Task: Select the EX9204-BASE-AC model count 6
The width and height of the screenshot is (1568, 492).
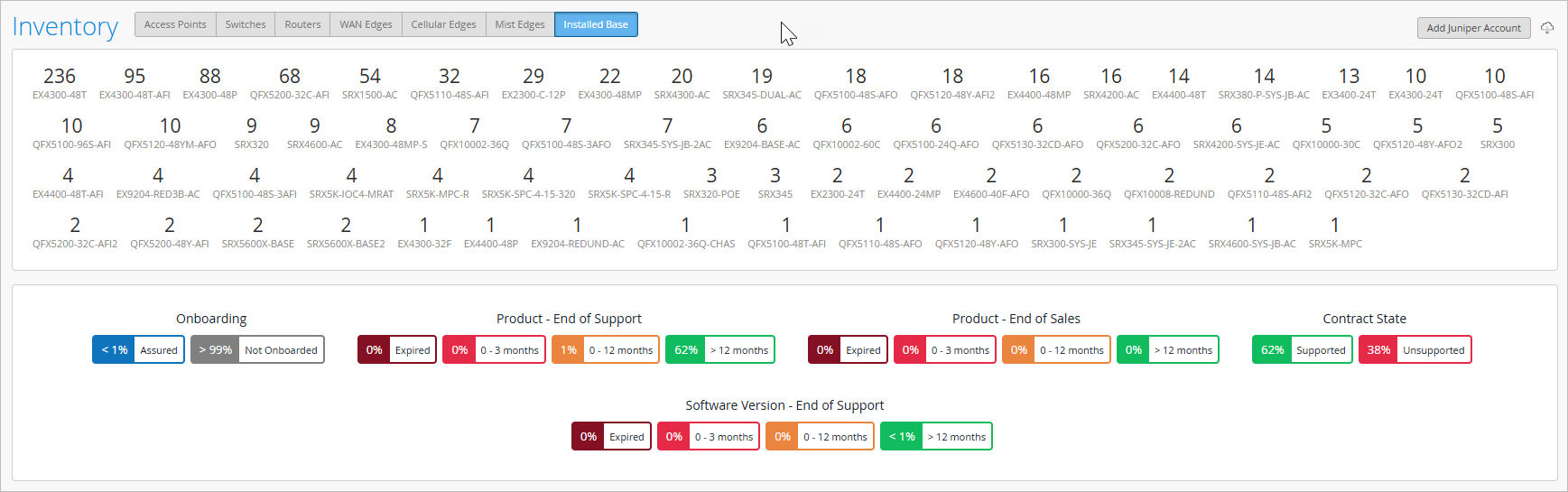Action: (x=762, y=132)
